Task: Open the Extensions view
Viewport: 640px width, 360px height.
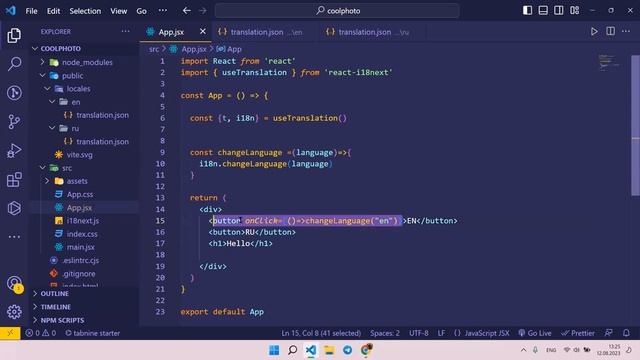Action: click(14, 180)
